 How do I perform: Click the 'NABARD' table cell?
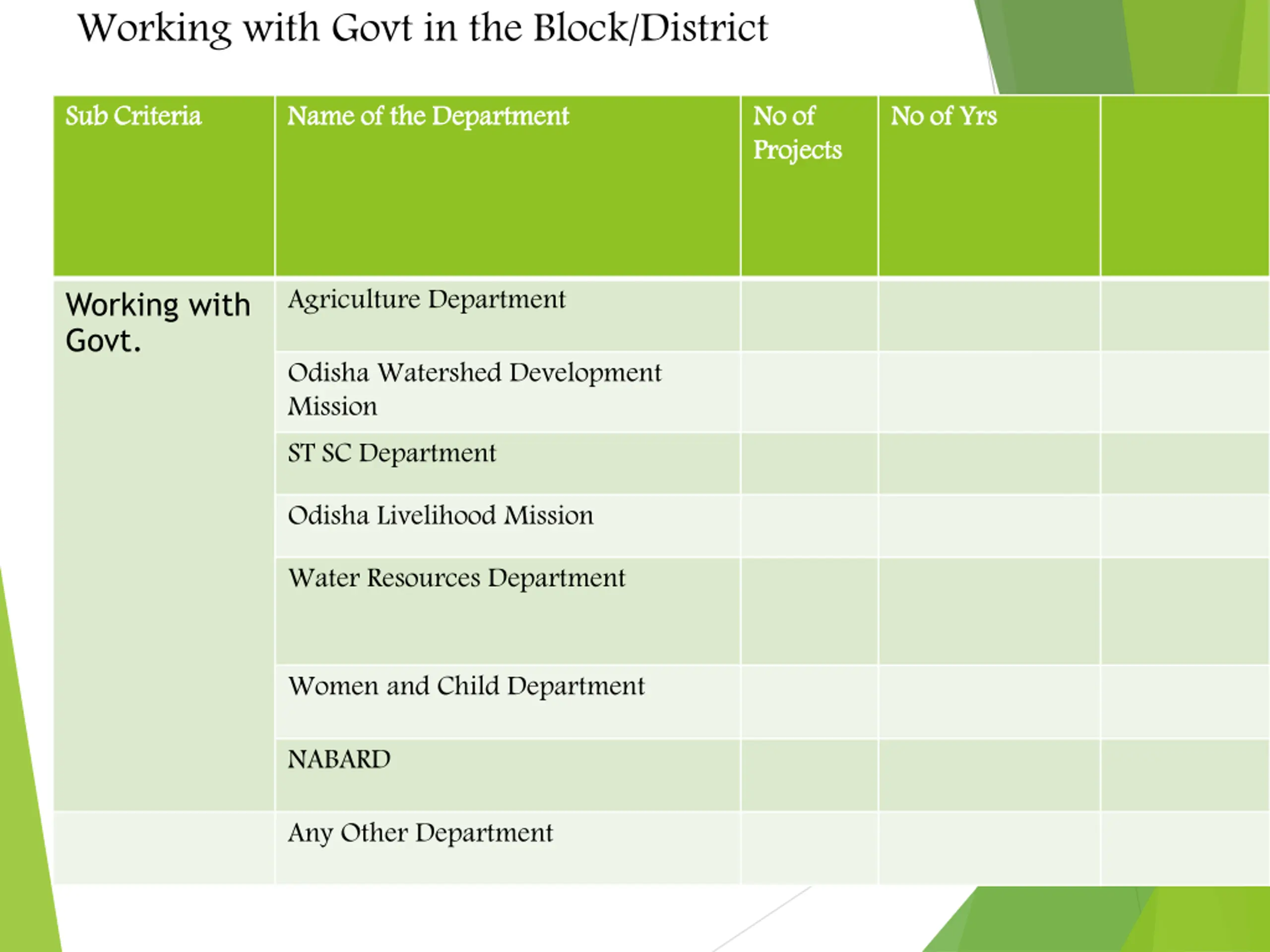click(508, 775)
